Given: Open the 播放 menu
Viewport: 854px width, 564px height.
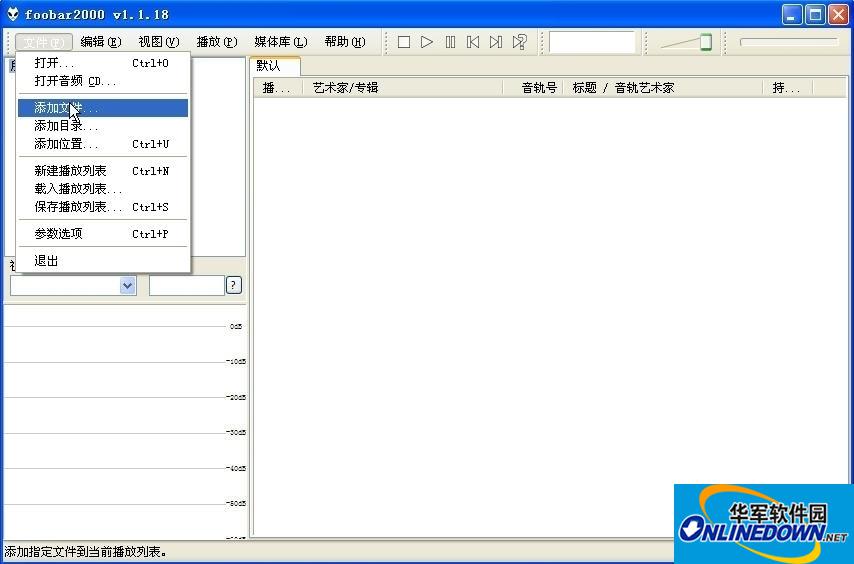Looking at the screenshot, I should tap(217, 42).
